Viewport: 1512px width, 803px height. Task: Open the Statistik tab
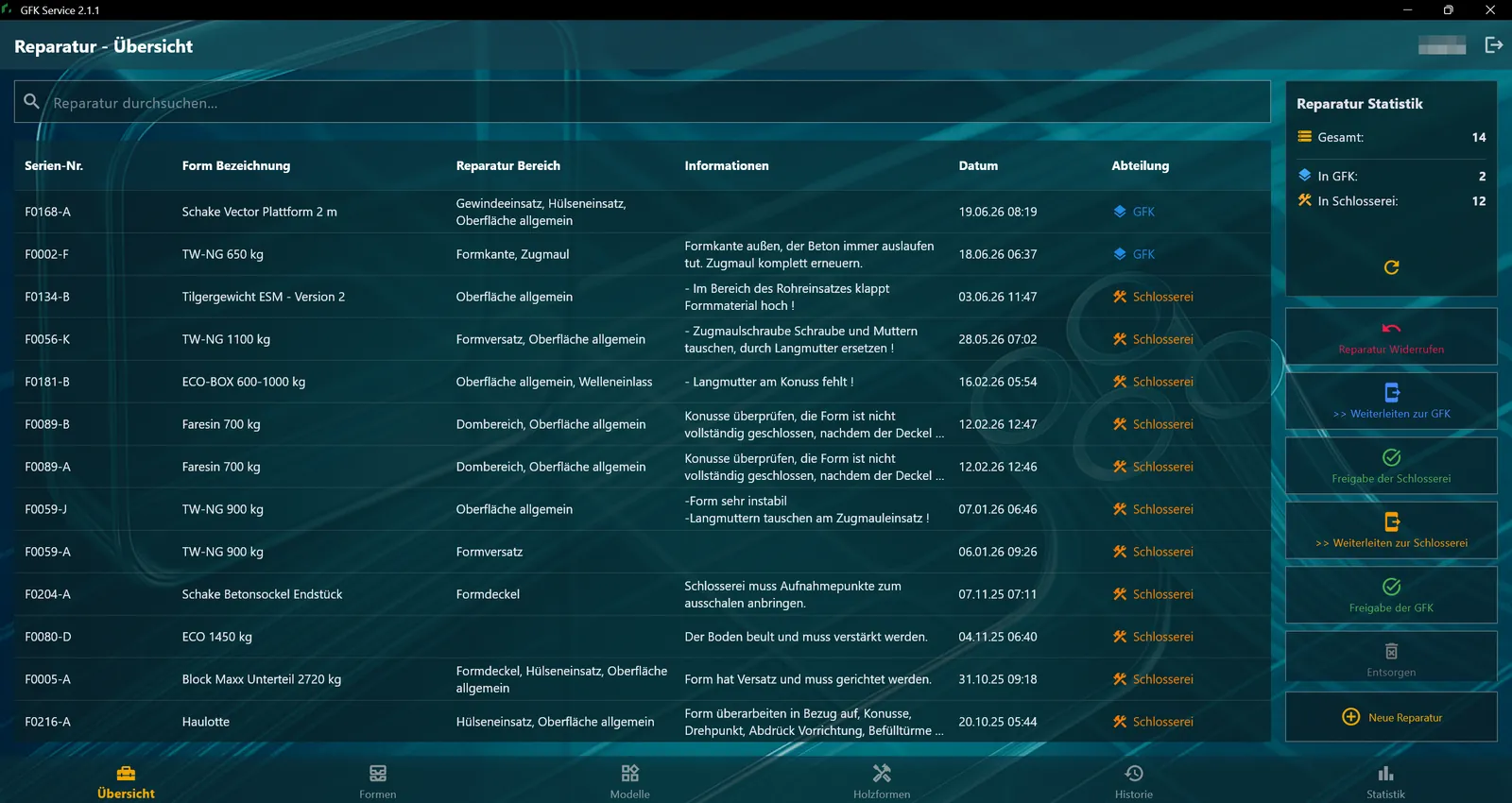tap(1385, 782)
